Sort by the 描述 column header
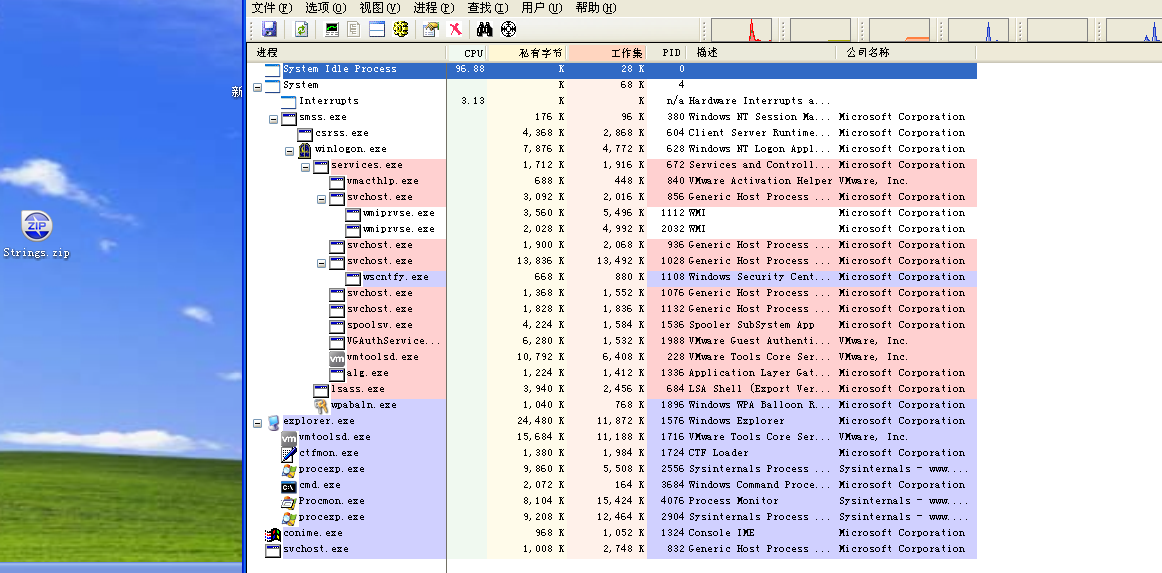This screenshot has height=573, width=1162. click(761, 53)
